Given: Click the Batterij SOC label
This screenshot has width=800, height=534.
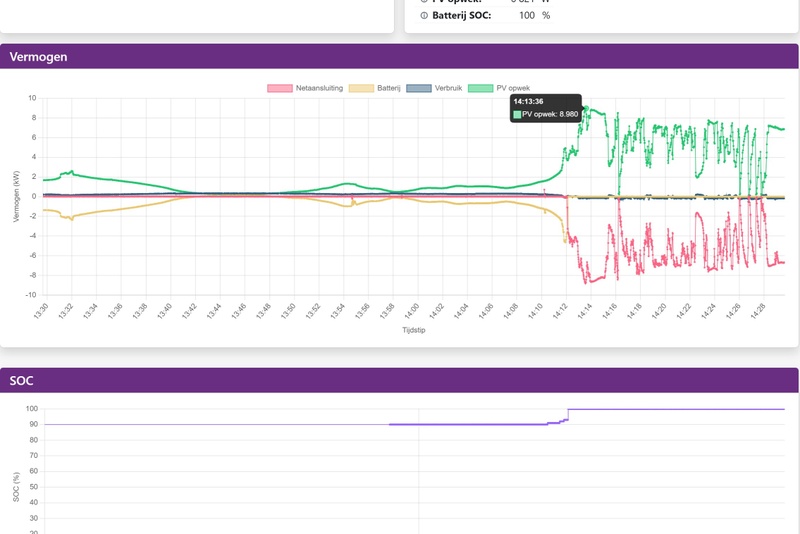Looking at the screenshot, I should (461, 15).
